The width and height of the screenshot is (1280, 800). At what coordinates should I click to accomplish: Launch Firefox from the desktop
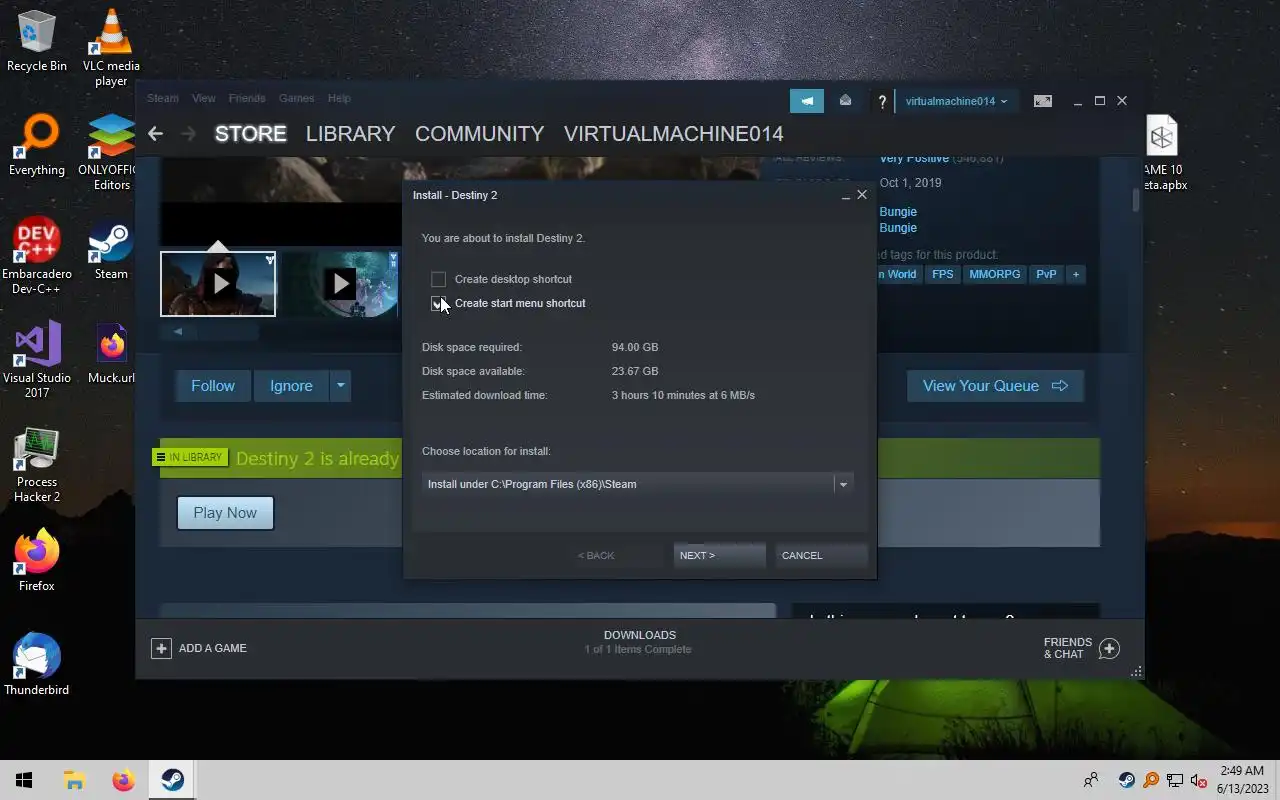point(37,560)
